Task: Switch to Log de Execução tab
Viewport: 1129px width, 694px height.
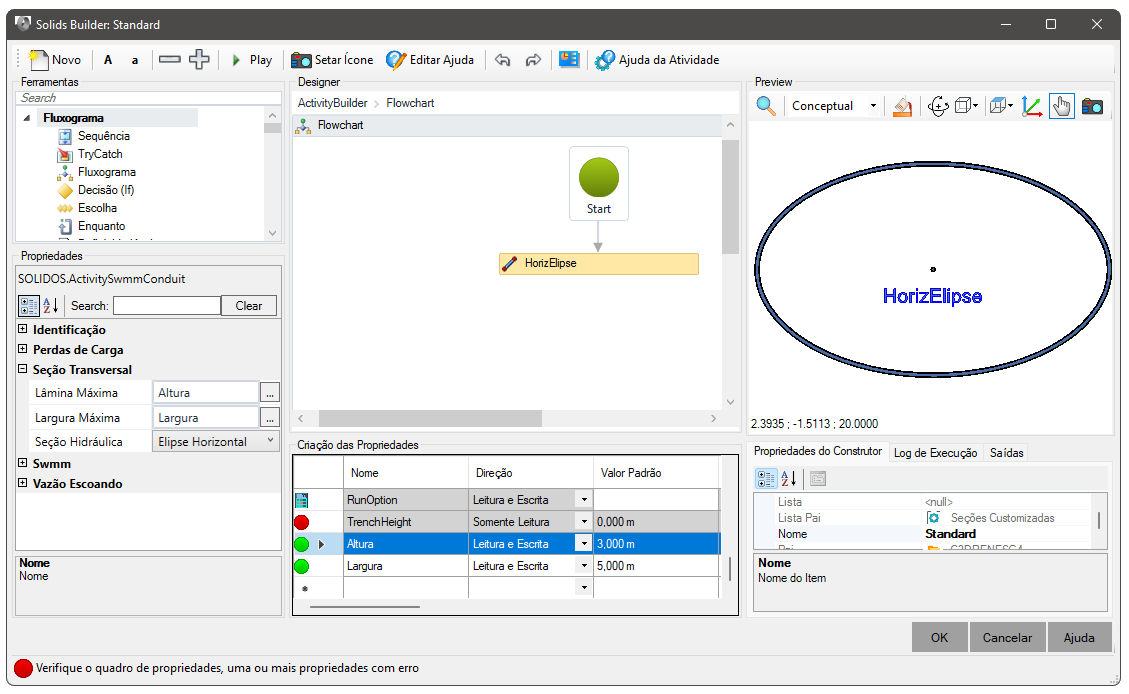Action: pyautogui.click(x=935, y=453)
